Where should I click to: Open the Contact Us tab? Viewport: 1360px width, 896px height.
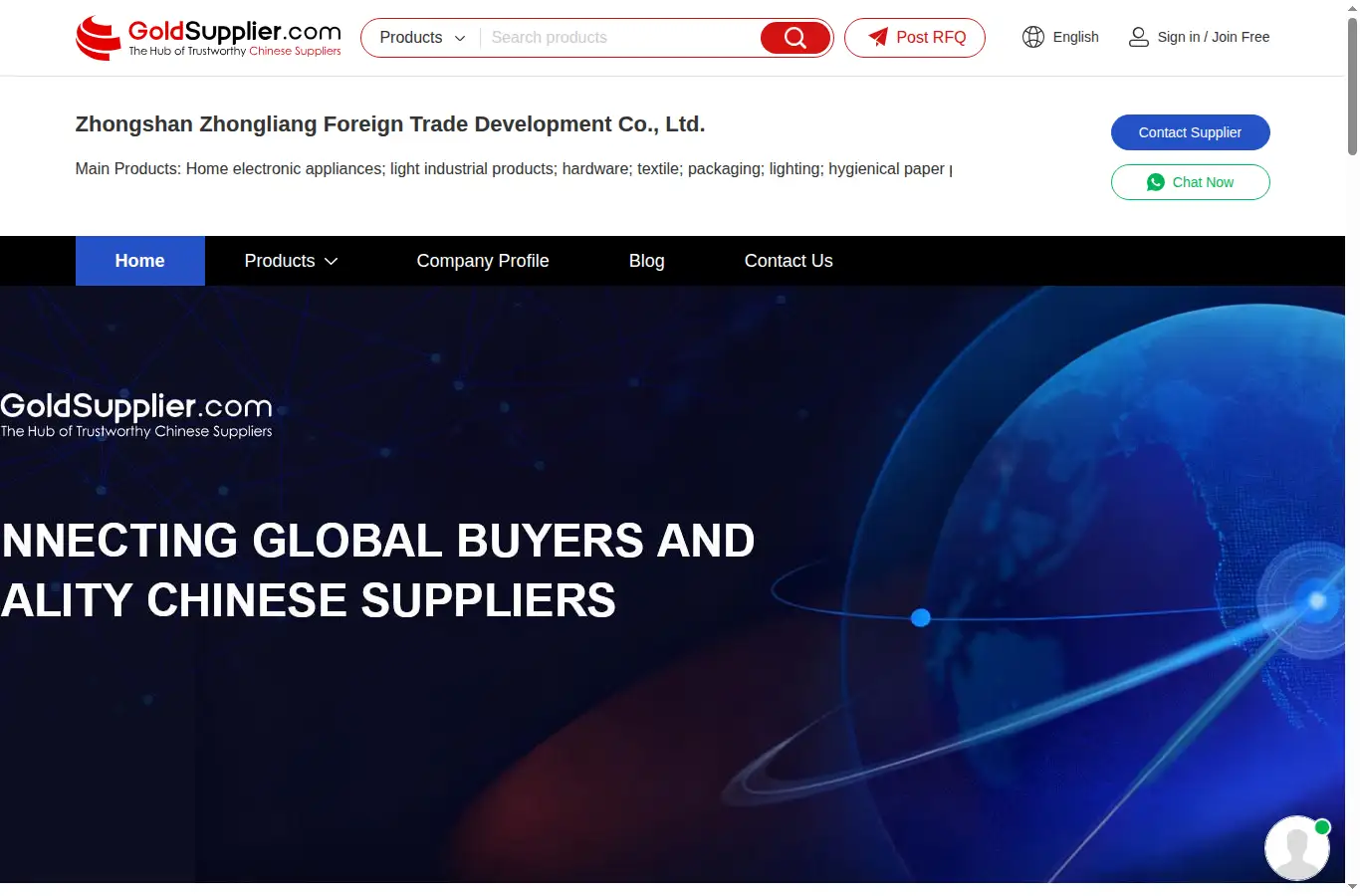(789, 261)
